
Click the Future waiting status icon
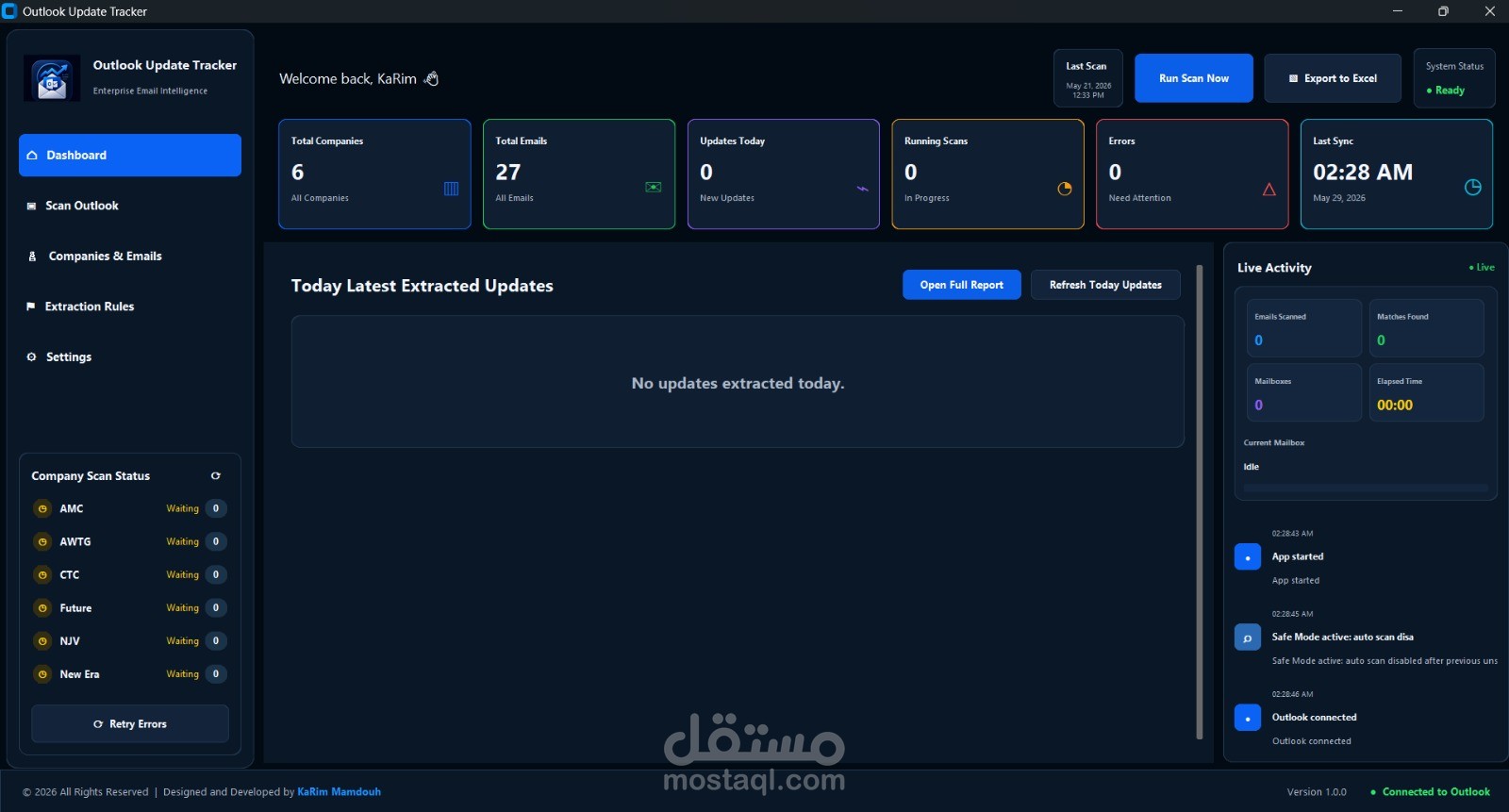click(42, 608)
